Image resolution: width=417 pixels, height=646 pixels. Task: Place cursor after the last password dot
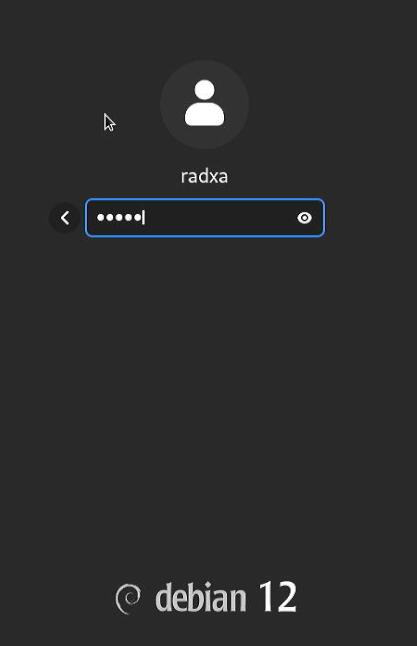coord(143,218)
